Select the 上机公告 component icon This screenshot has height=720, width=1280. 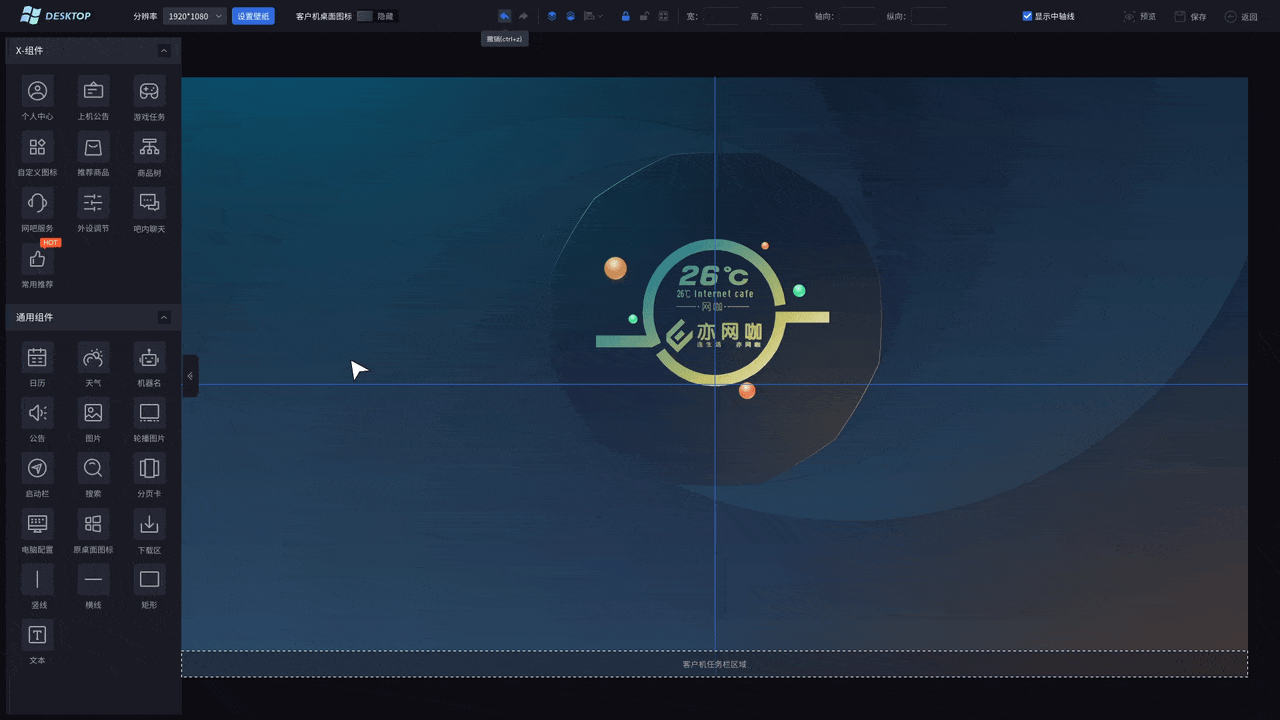(x=93, y=91)
